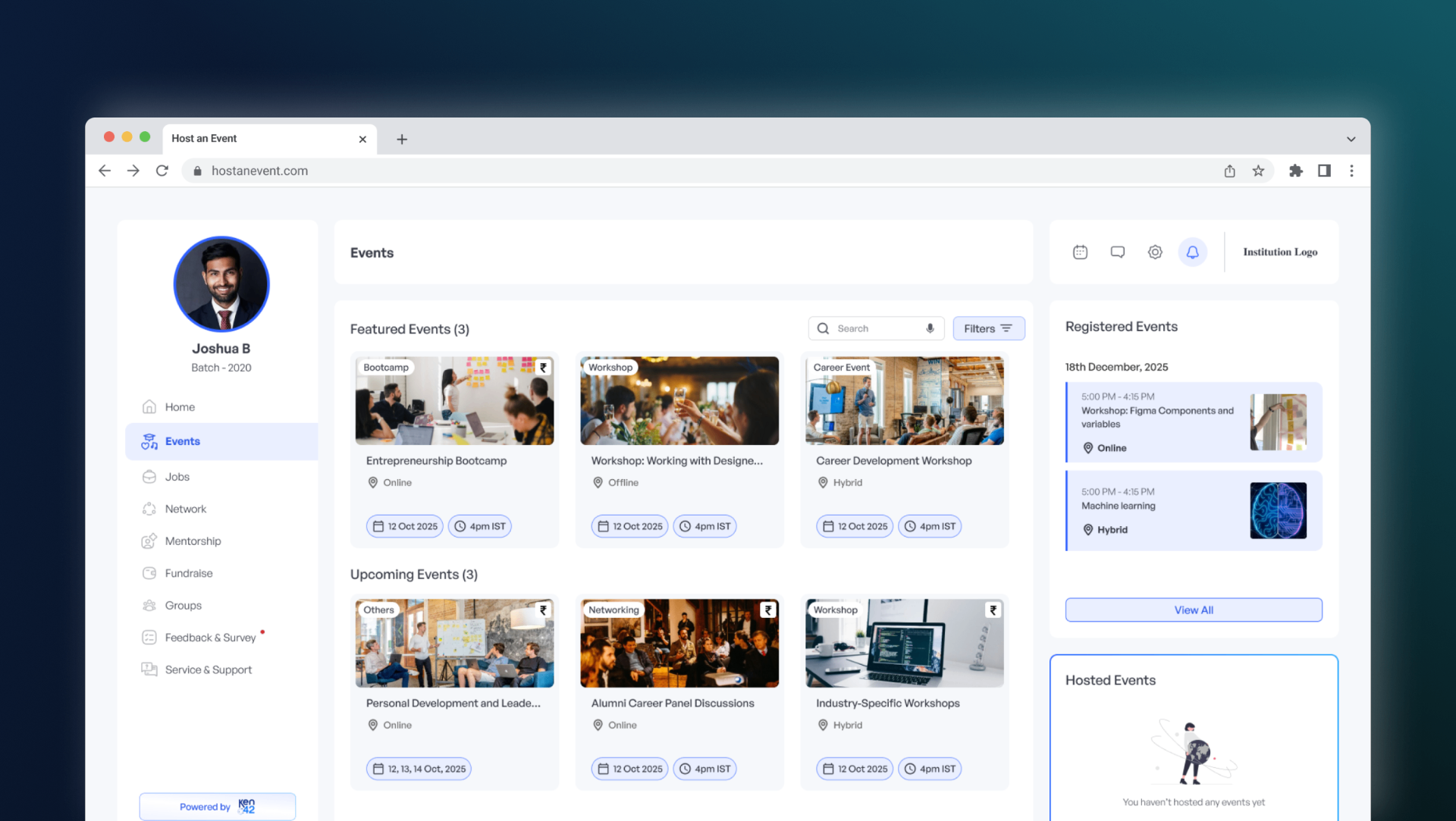Select Events in the sidebar
1456x821 pixels.
click(221, 441)
